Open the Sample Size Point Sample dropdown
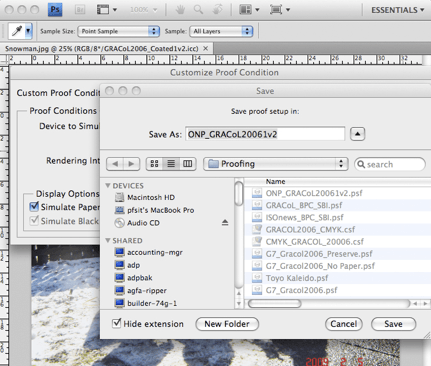 point(119,31)
